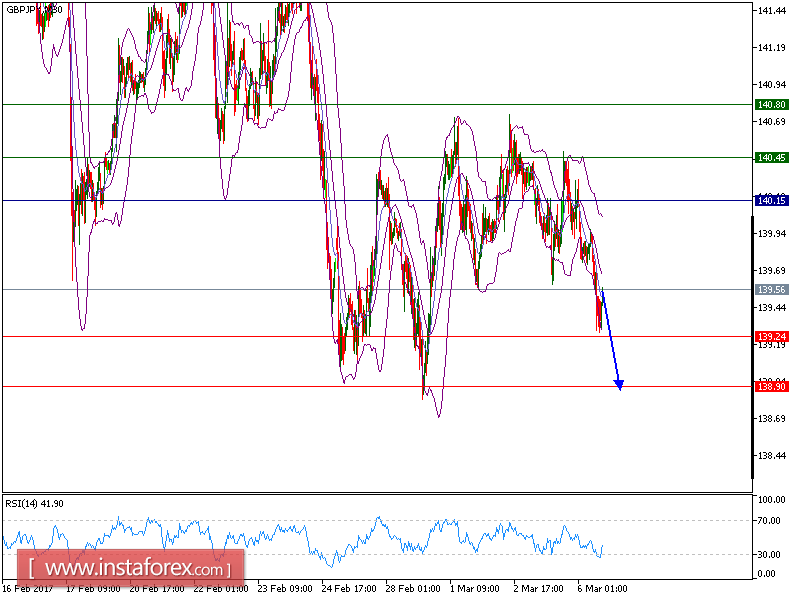Click the red 138.90 target price tag
This screenshot has height=600, width=800.
[770, 384]
